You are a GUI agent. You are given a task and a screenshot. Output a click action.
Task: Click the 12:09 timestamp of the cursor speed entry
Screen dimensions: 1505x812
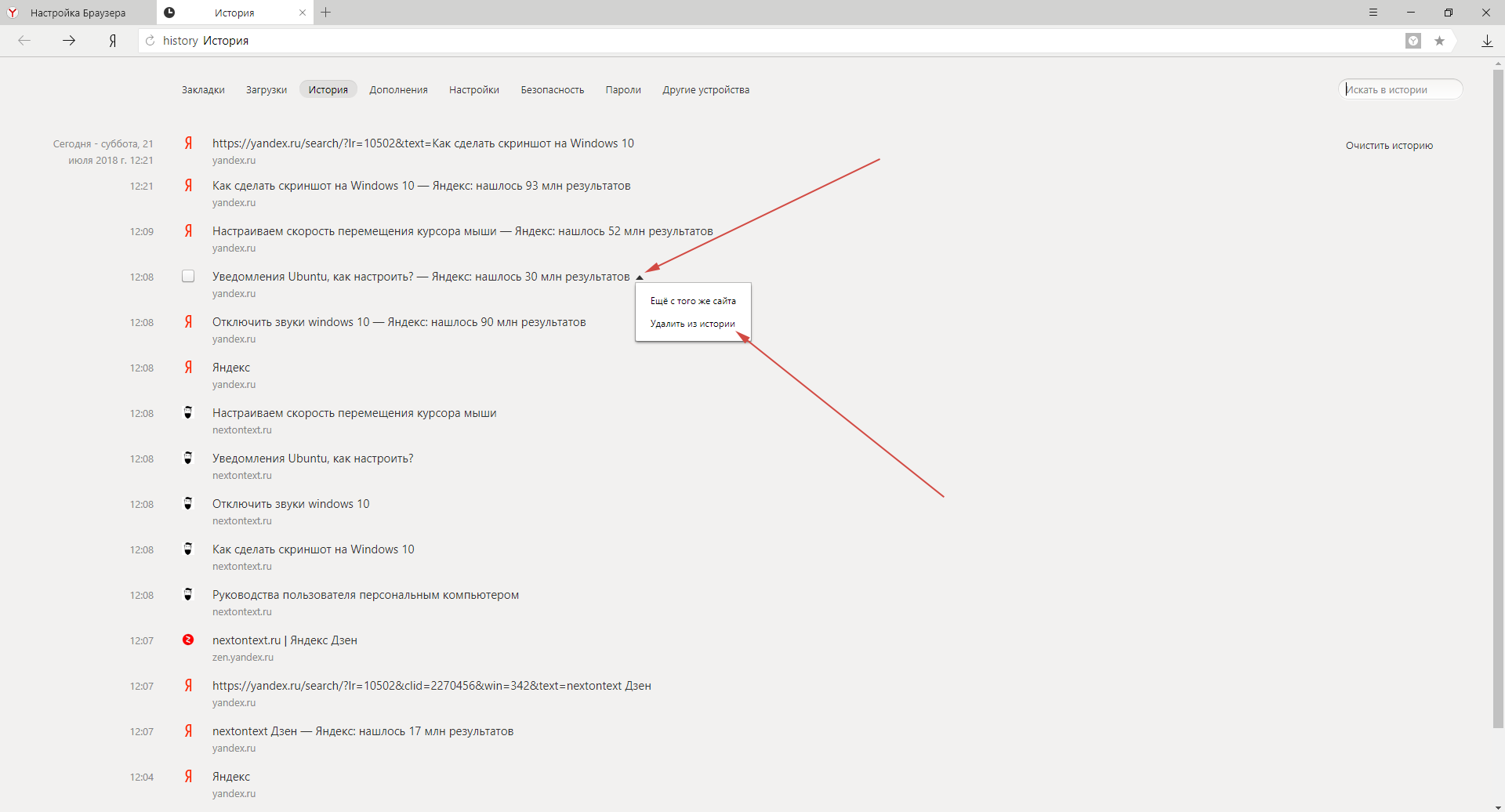(x=142, y=232)
